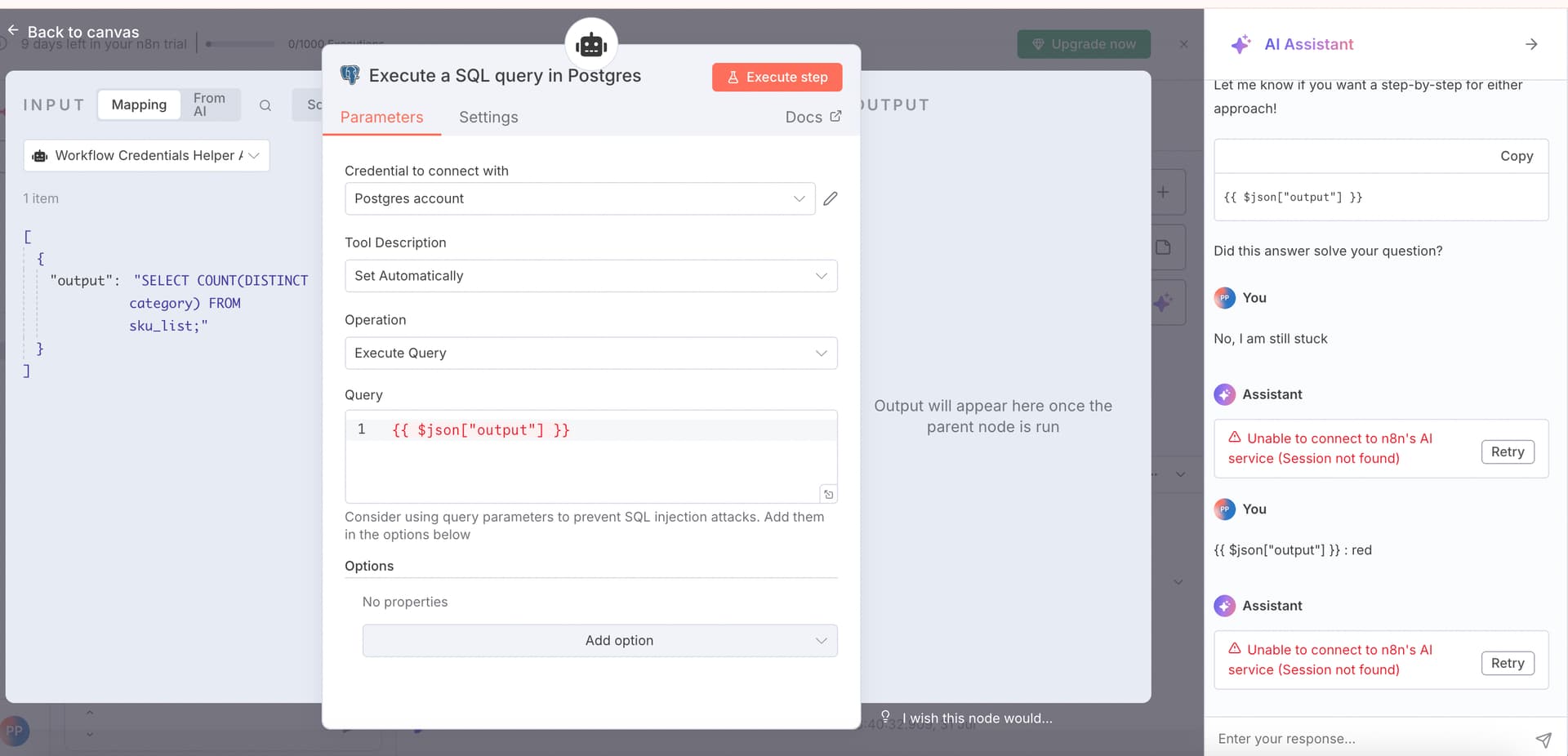Open the Settings tab
1568x756 pixels.
(x=488, y=117)
